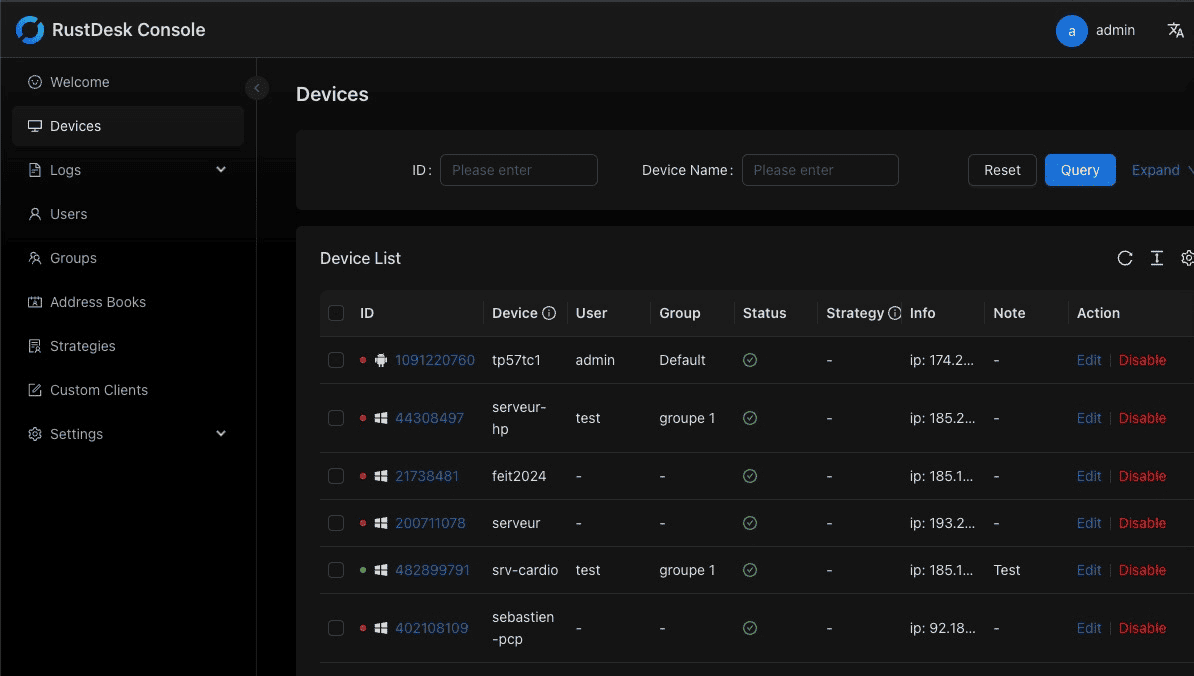Select the checkbox for device 482899791
This screenshot has height=676, width=1194.
(x=336, y=570)
